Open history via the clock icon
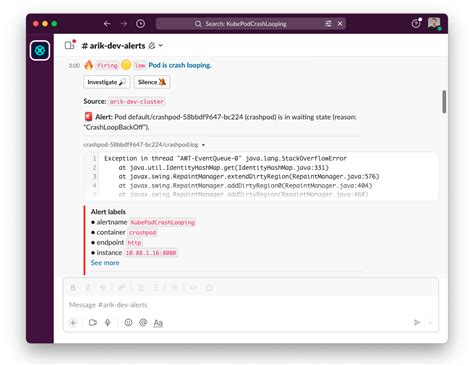The image size is (474, 366). [x=140, y=24]
